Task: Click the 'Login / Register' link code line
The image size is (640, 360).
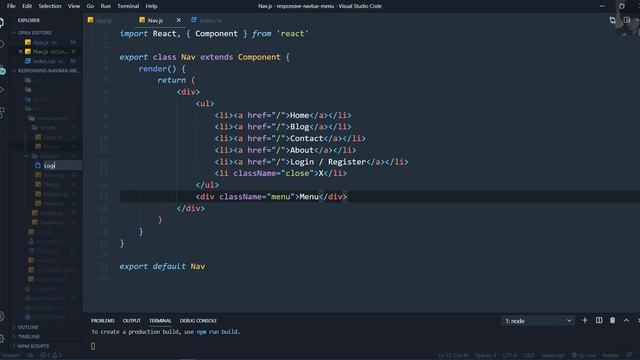Action: [311, 162]
